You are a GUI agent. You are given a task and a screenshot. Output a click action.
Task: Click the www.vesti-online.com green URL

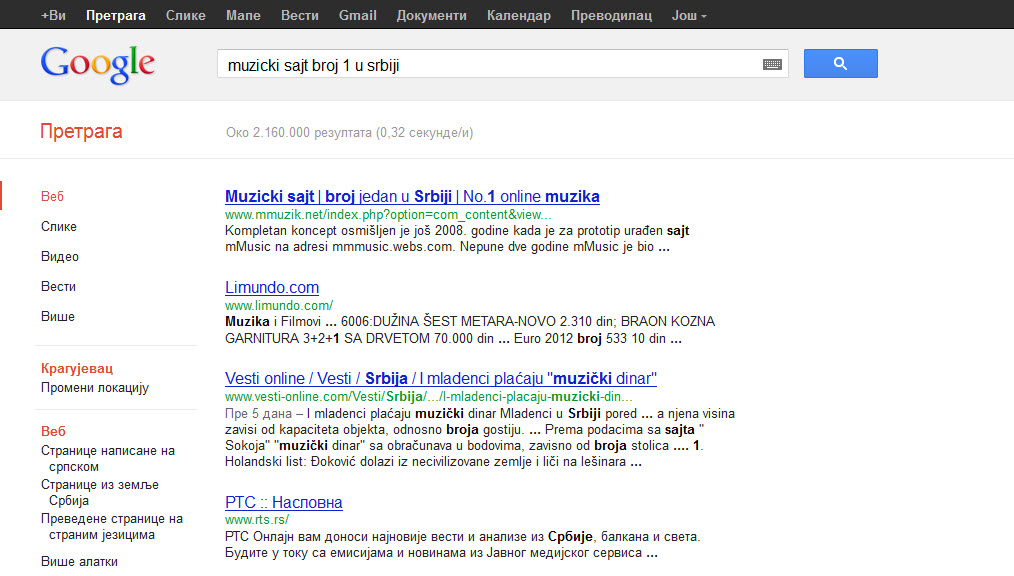pos(429,396)
